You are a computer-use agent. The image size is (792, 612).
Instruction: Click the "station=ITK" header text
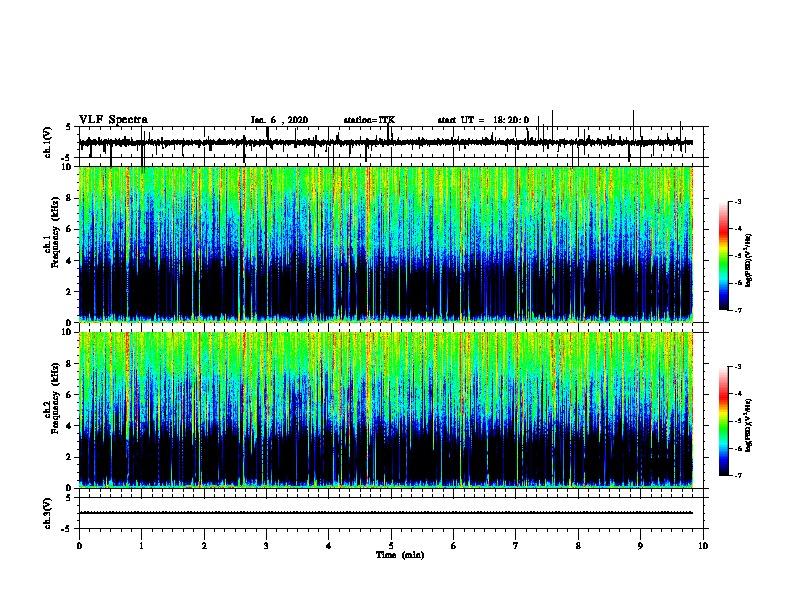(369, 120)
